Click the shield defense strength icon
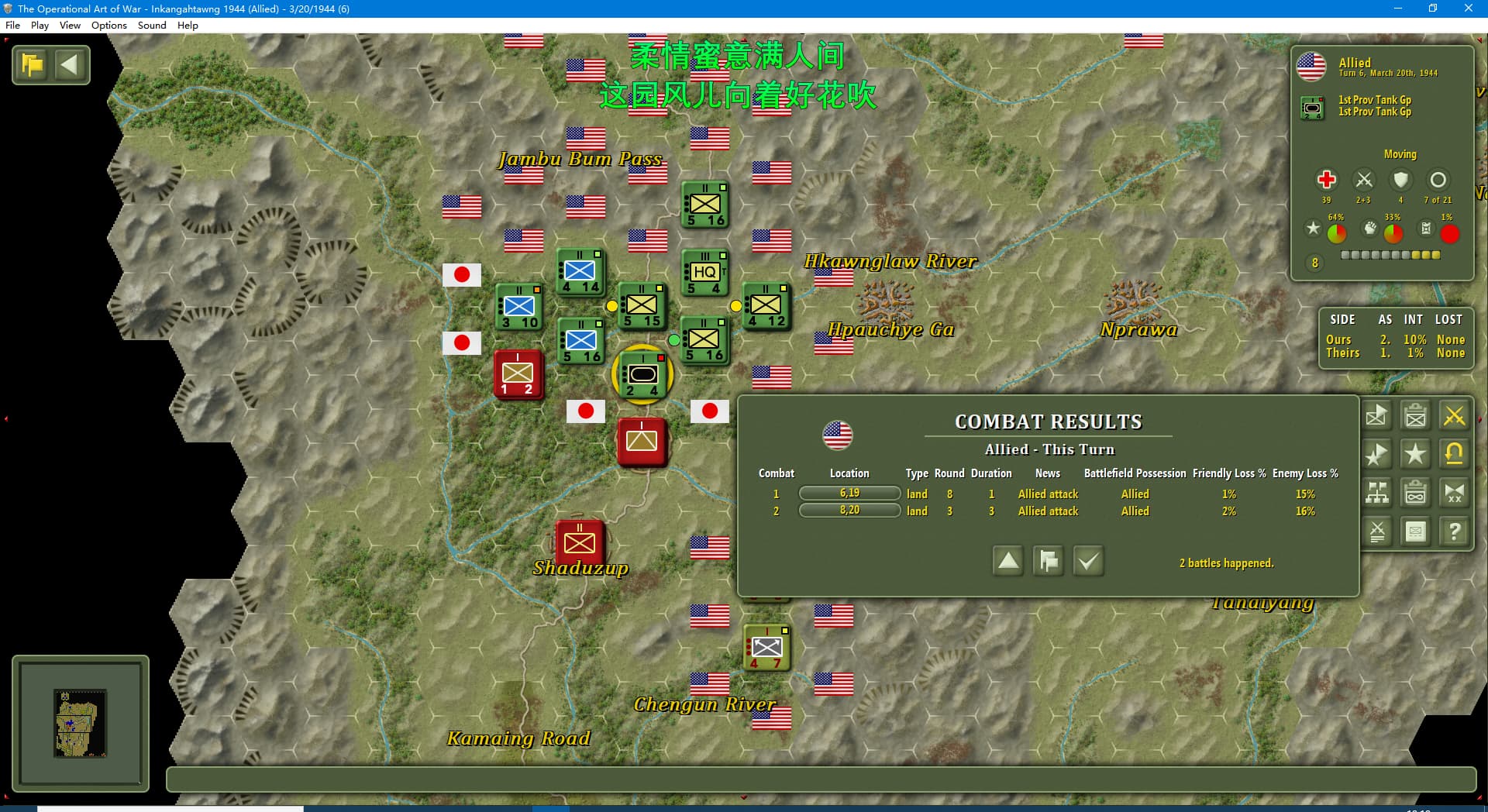 [x=1400, y=180]
